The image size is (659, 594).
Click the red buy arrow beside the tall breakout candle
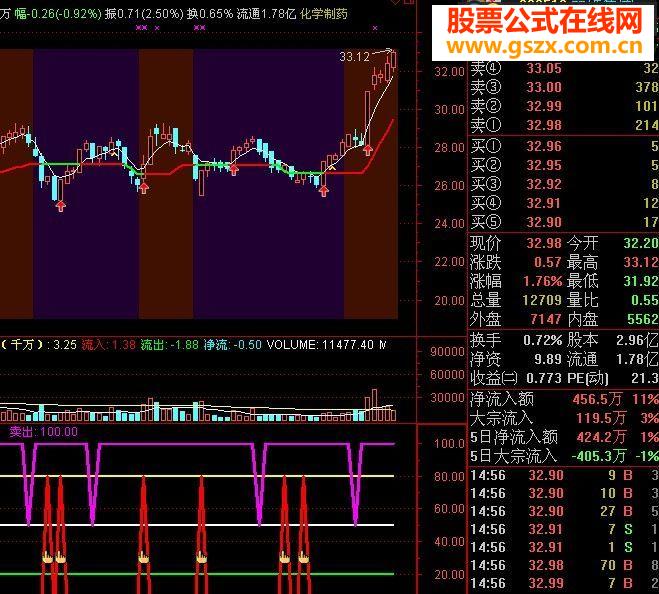point(368,149)
